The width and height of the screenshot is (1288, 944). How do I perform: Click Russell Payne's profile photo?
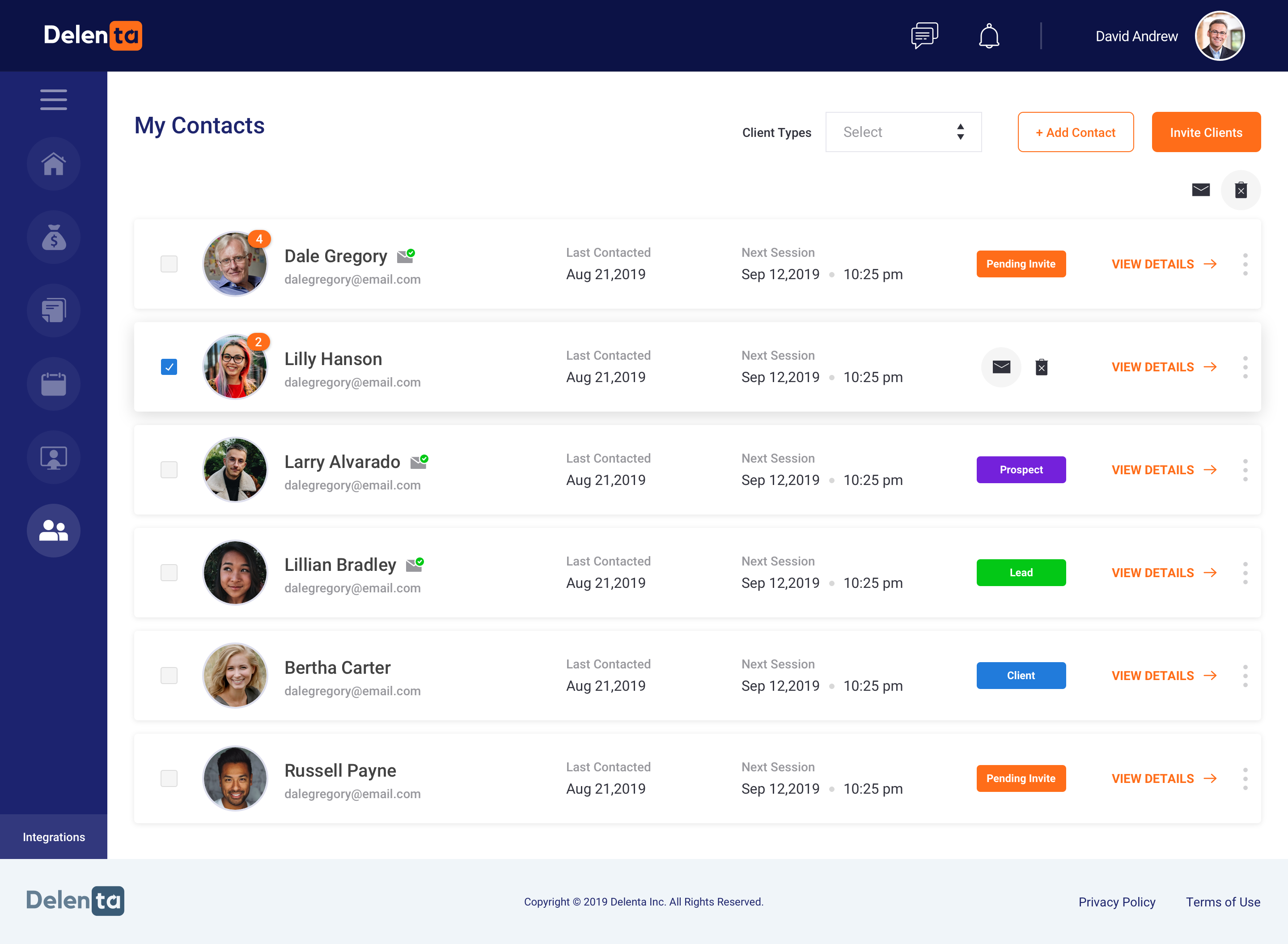[x=235, y=778]
